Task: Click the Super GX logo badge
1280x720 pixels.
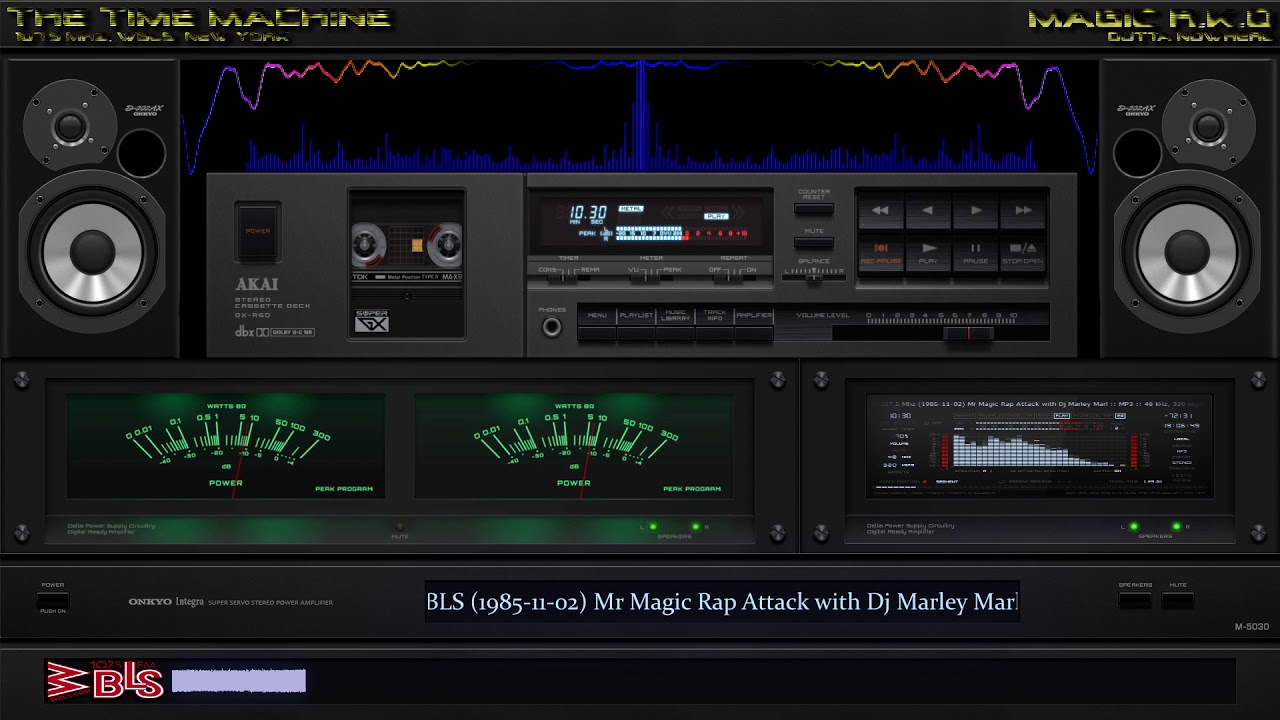Action: point(372,321)
